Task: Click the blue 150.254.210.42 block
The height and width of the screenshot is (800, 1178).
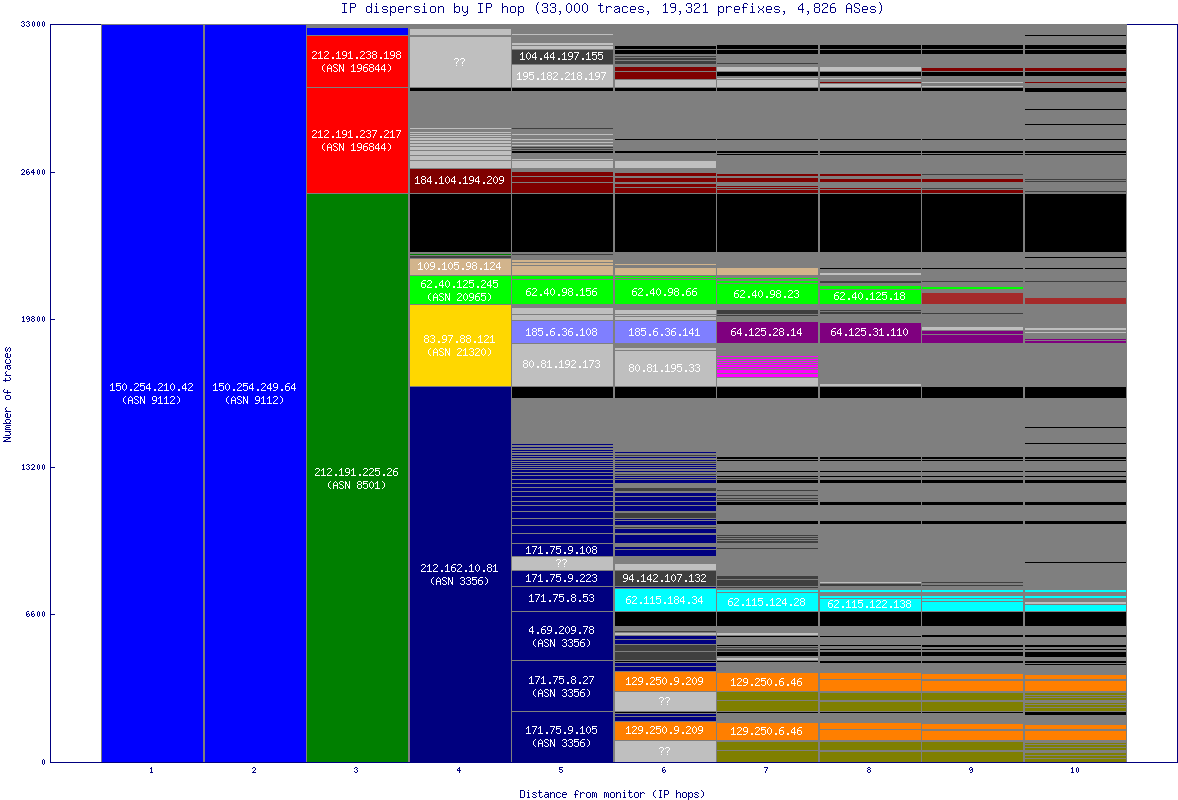Action: [152, 393]
